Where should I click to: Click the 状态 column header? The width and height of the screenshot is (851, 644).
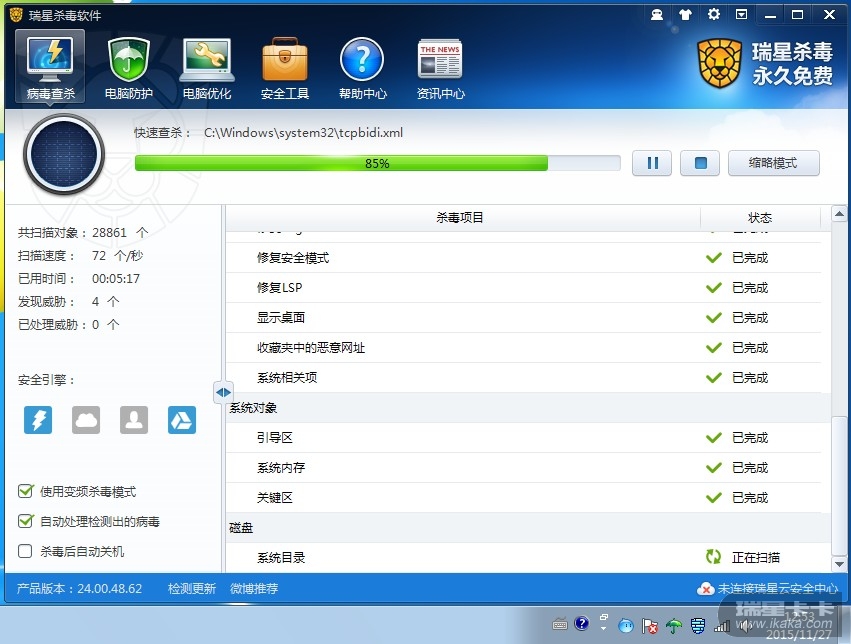point(760,218)
